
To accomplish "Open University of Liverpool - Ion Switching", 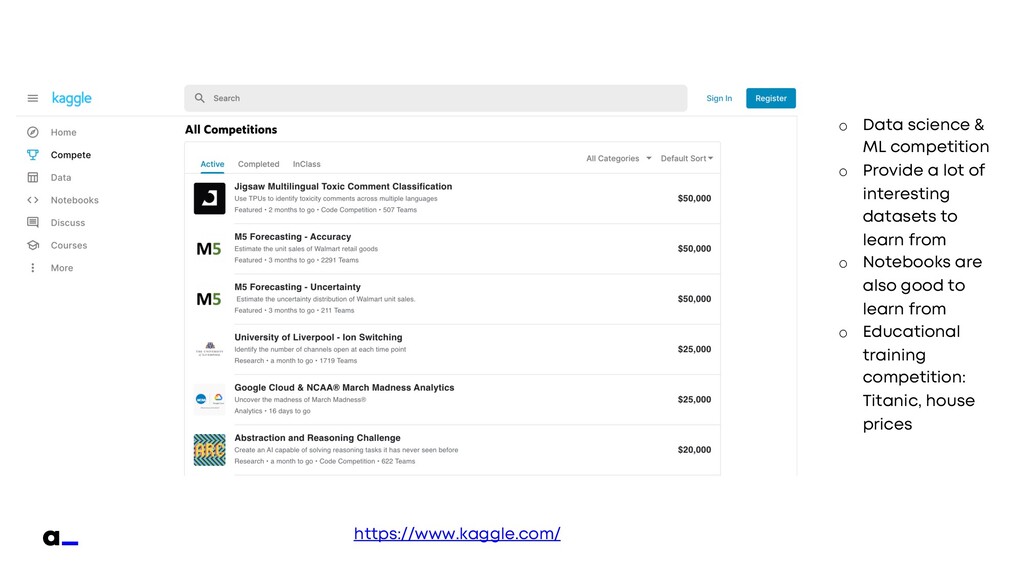I will [x=318, y=338].
